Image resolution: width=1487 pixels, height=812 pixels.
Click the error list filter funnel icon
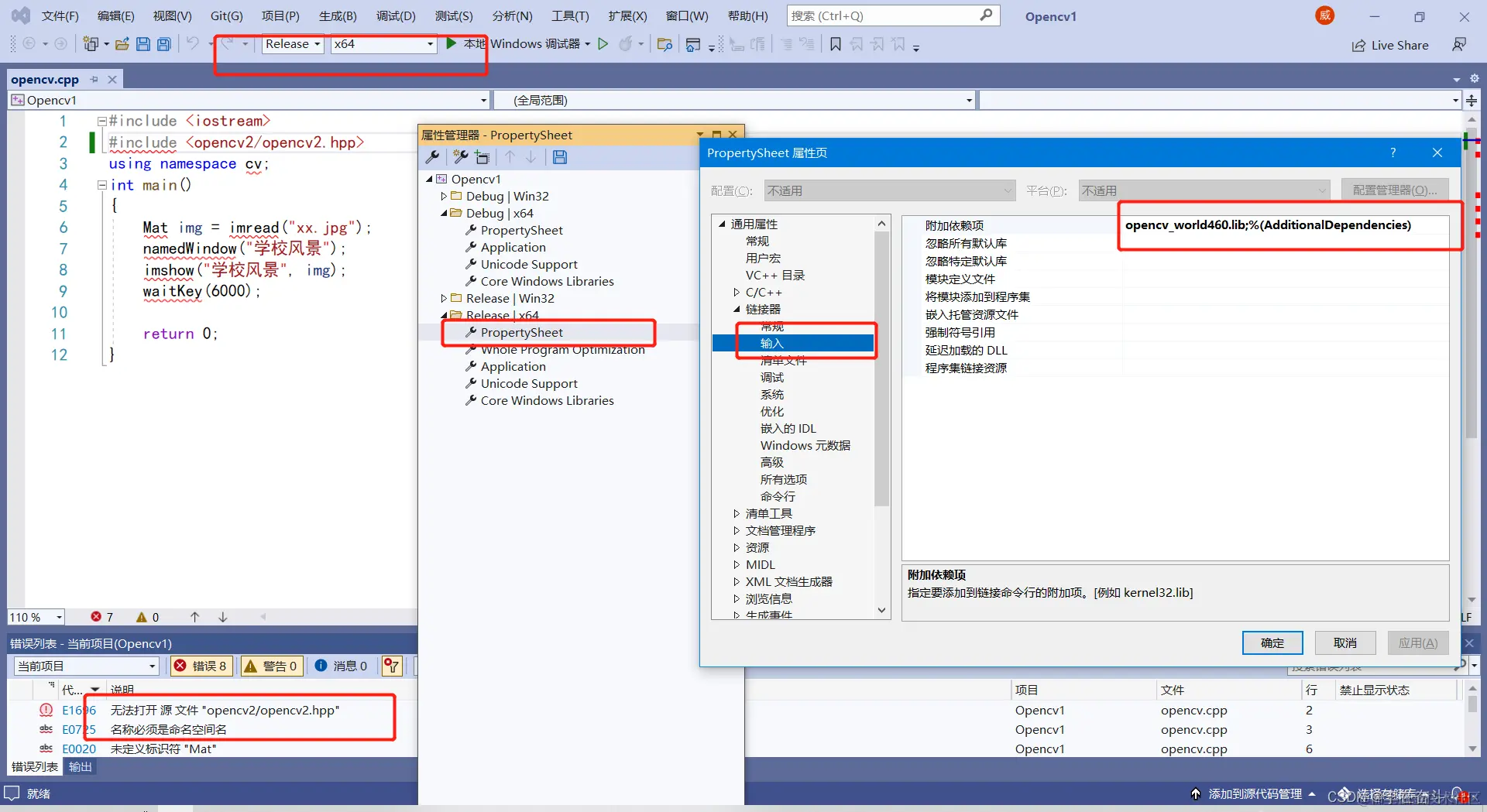point(392,666)
